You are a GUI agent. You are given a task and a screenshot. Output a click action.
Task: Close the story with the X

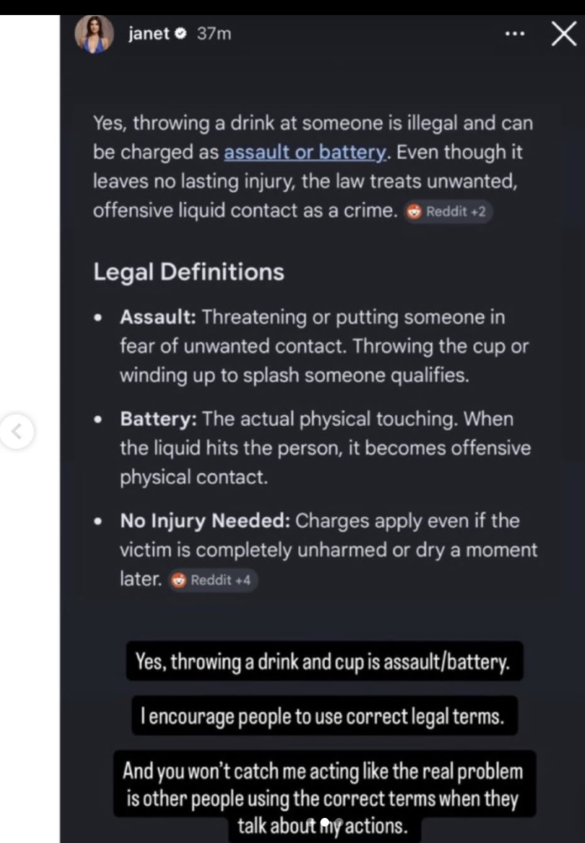tap(563, 34)
